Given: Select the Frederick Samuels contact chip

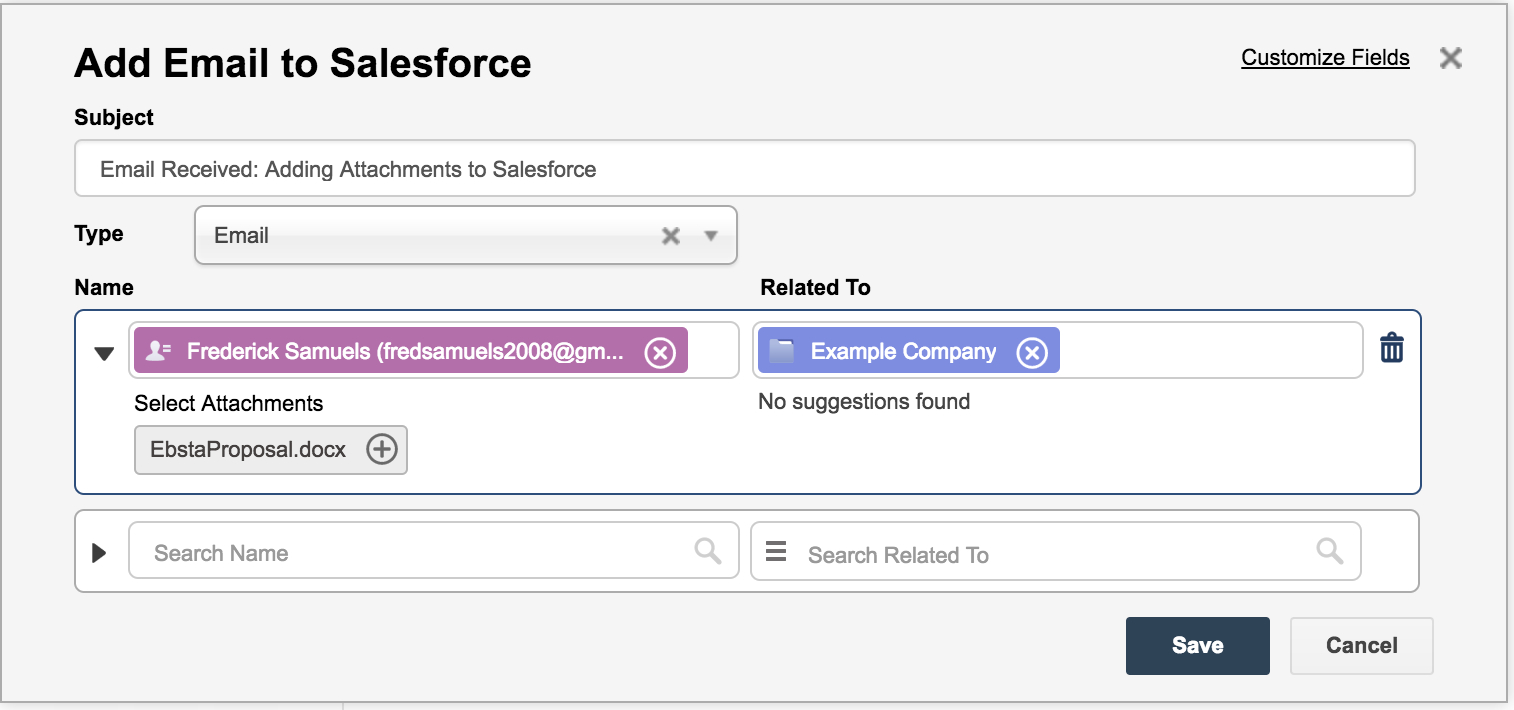Looking at the screenshot, I should pos(400,352).
